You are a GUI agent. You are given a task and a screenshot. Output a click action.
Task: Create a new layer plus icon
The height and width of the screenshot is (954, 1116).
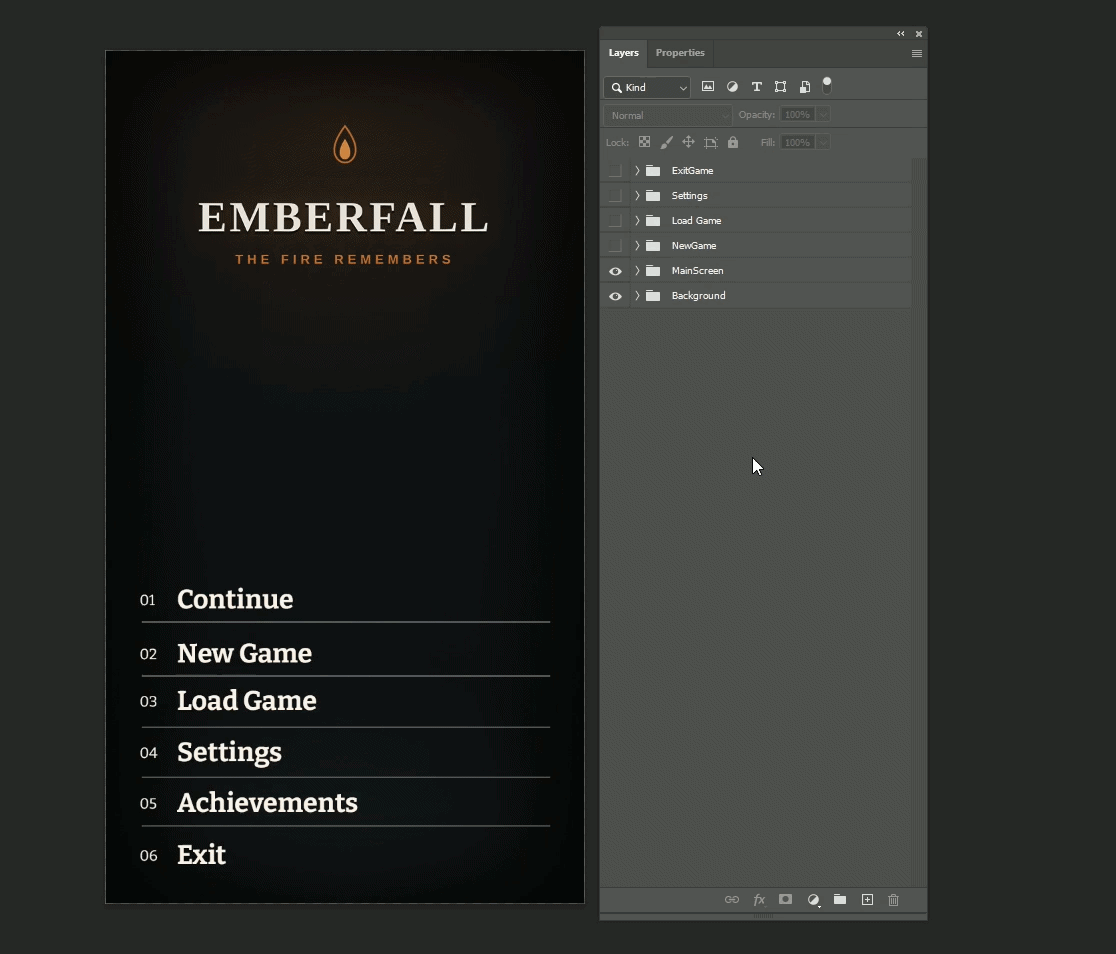click(x=867, y=900)
